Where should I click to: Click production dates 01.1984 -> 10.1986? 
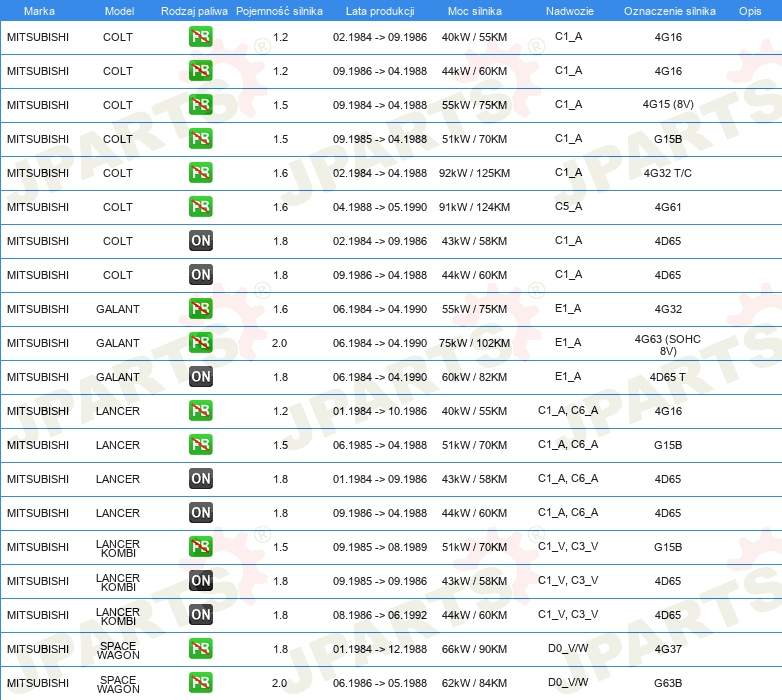click(380, 411)
